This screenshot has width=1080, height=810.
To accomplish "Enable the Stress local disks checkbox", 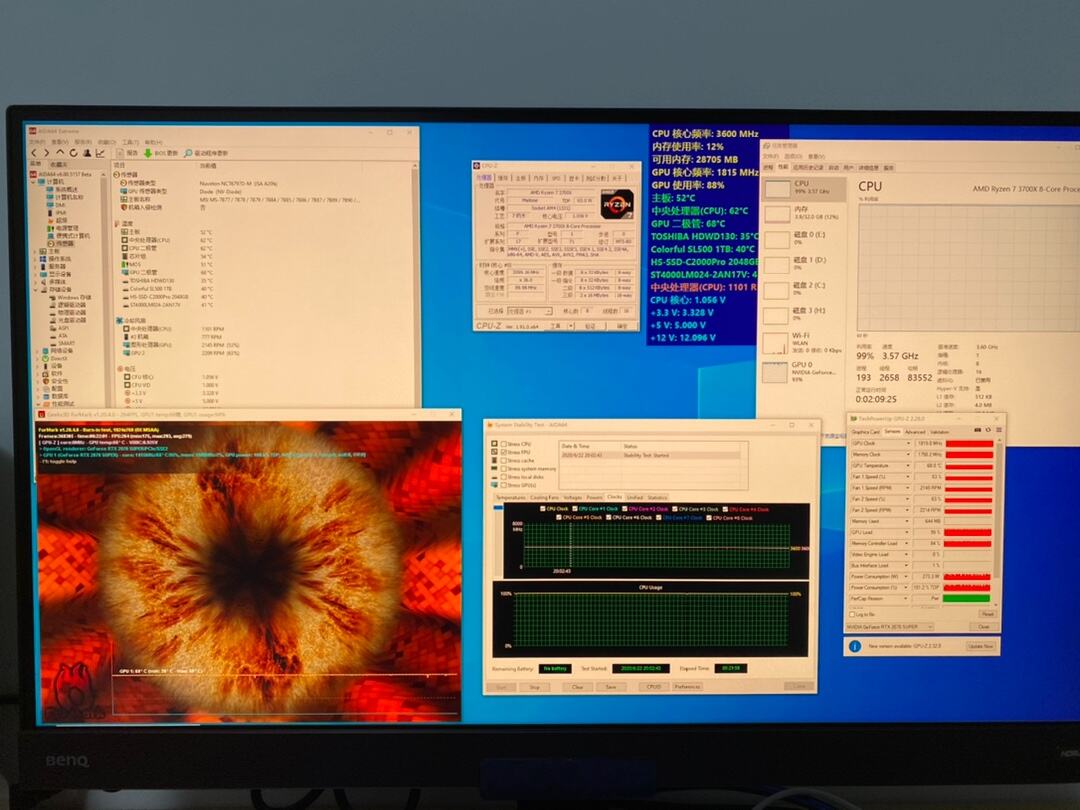I will (503, 477).
